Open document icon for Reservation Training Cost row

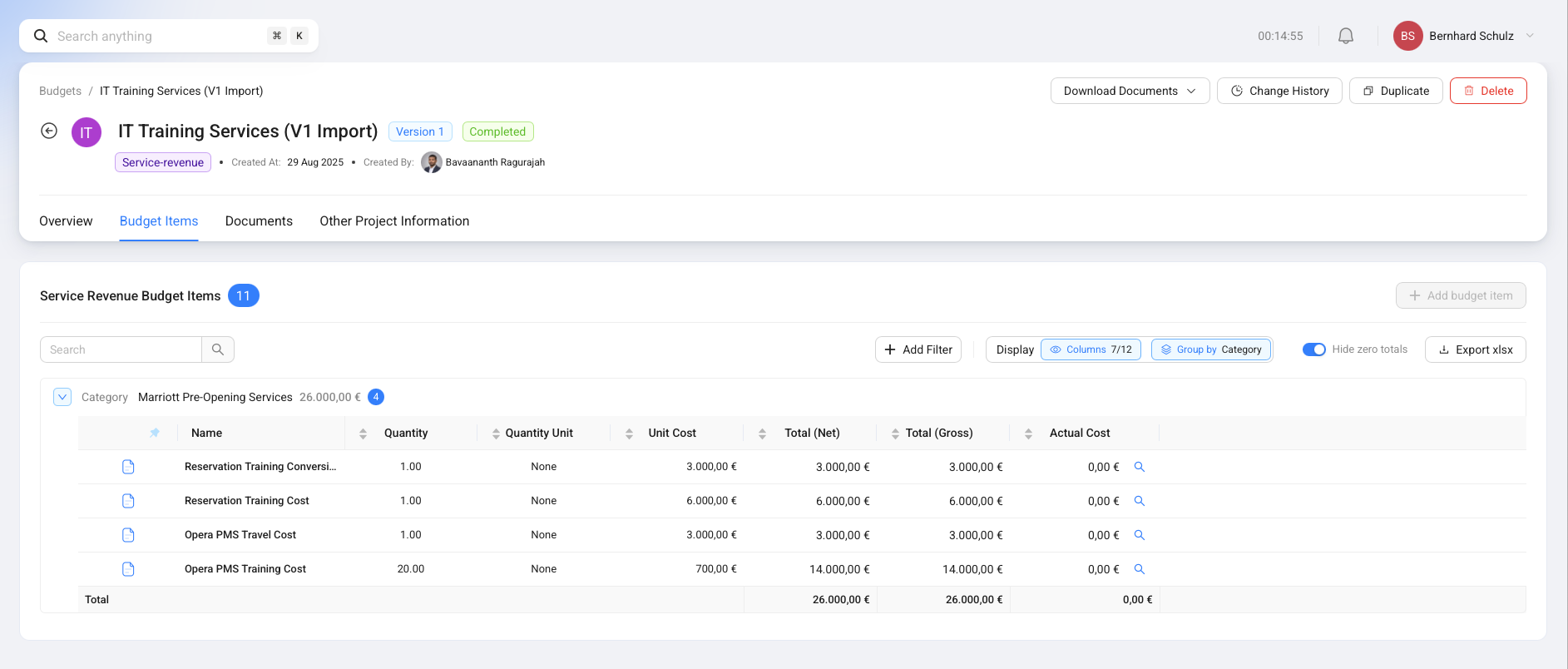point(128,501)
